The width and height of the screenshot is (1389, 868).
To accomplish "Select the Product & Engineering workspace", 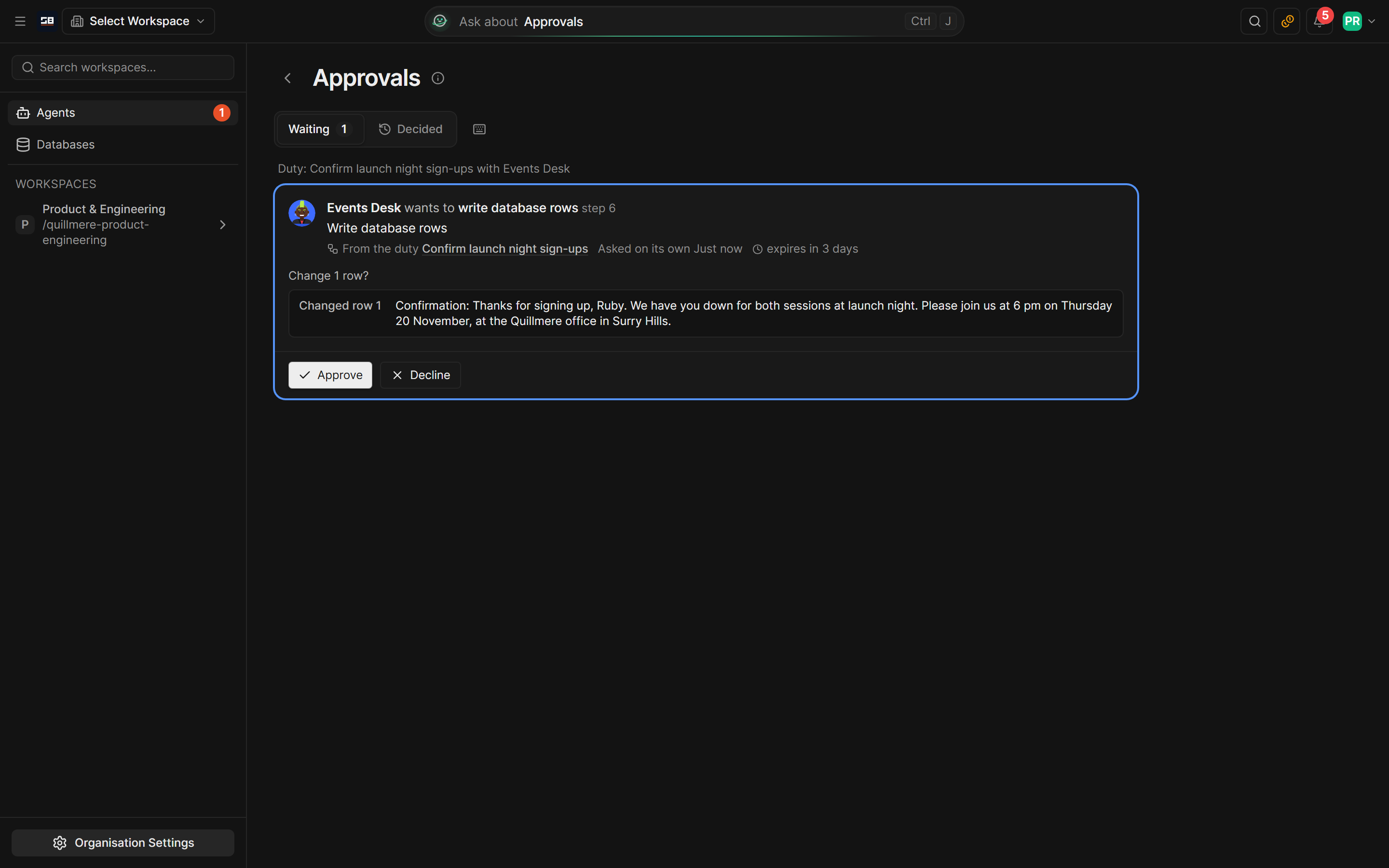I will [123, 224].
